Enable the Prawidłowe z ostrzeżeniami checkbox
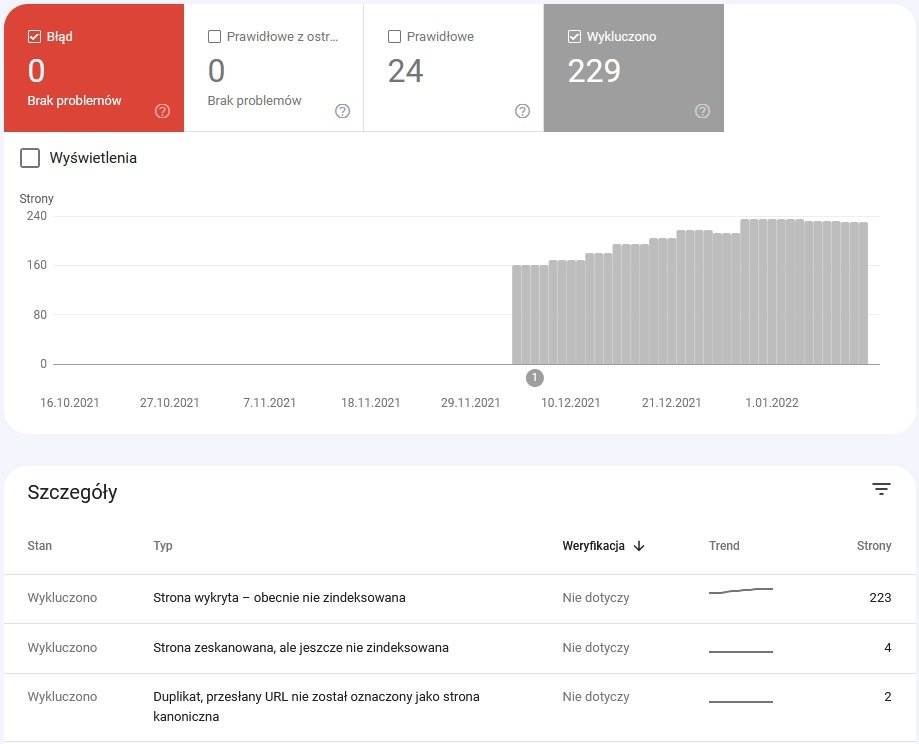The image size is (919, 744). pyautogui.click(x=214, y=37)
